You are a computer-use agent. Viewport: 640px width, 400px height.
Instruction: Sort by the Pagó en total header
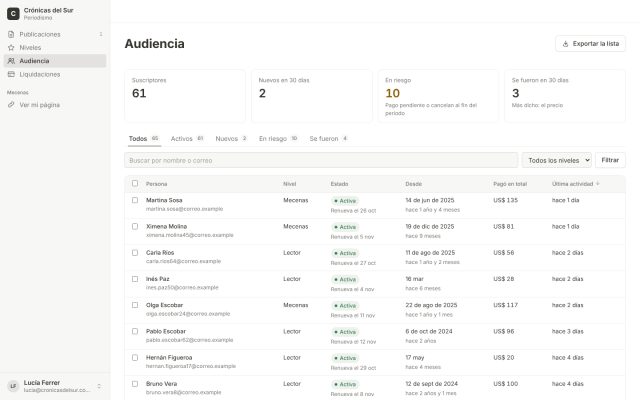tap(510, 184)
